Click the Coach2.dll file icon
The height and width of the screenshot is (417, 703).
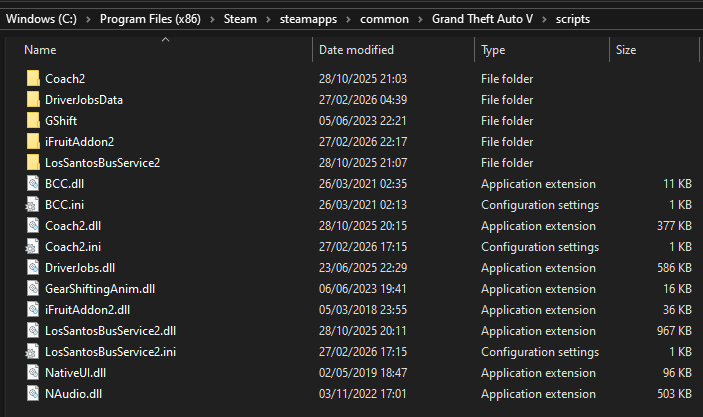coord(33,226)
